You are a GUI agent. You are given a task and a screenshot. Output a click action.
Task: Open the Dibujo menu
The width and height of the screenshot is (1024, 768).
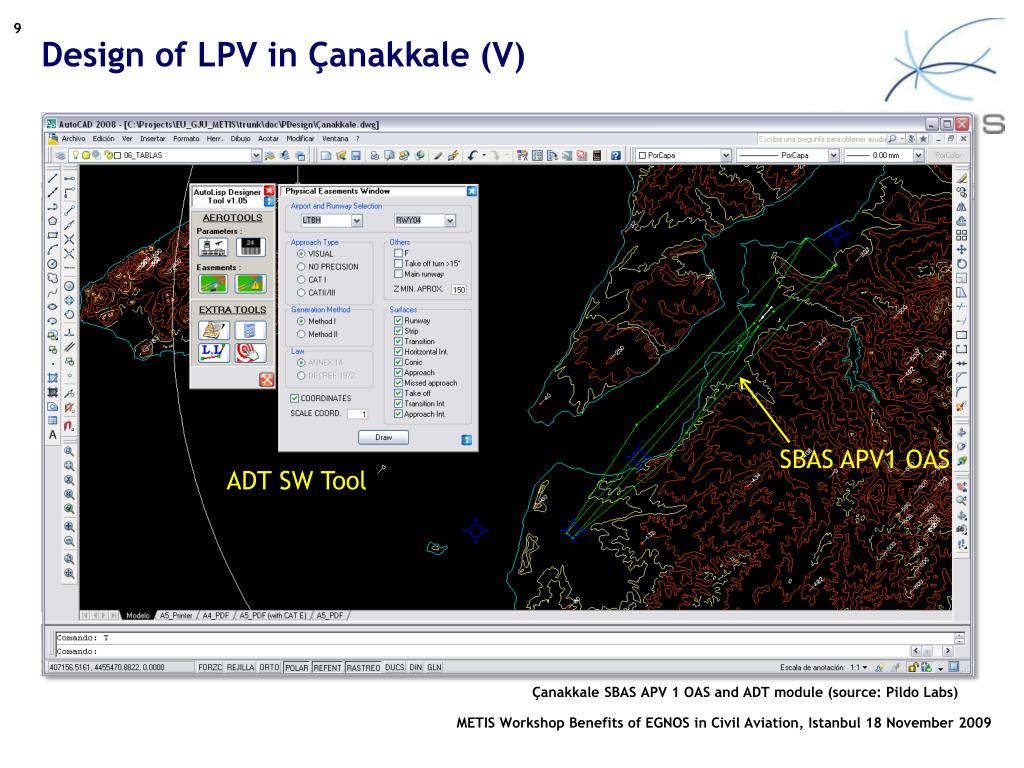click(240, 138)
